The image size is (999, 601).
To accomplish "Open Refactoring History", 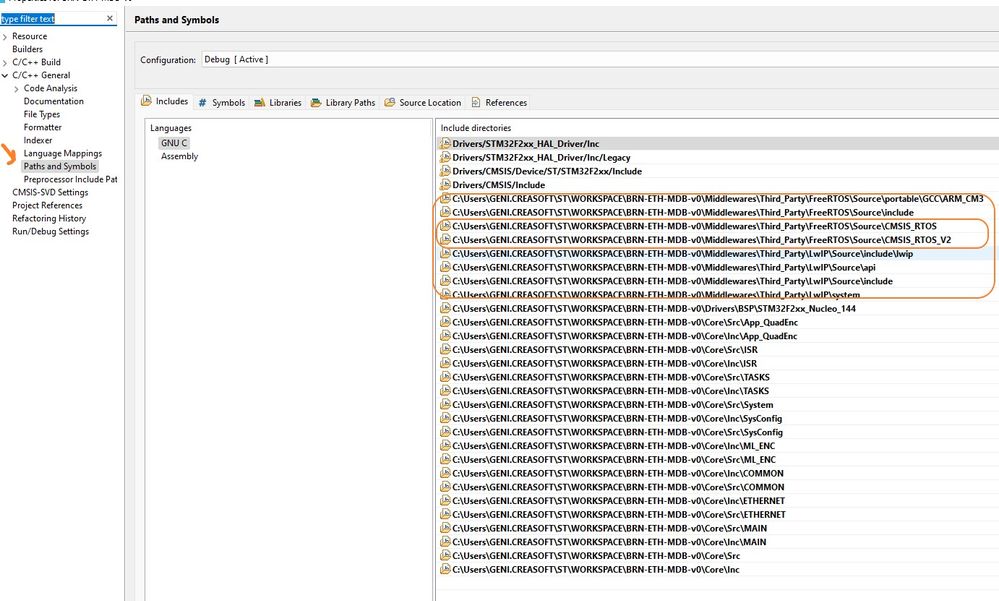I will (x=49, y=219).
